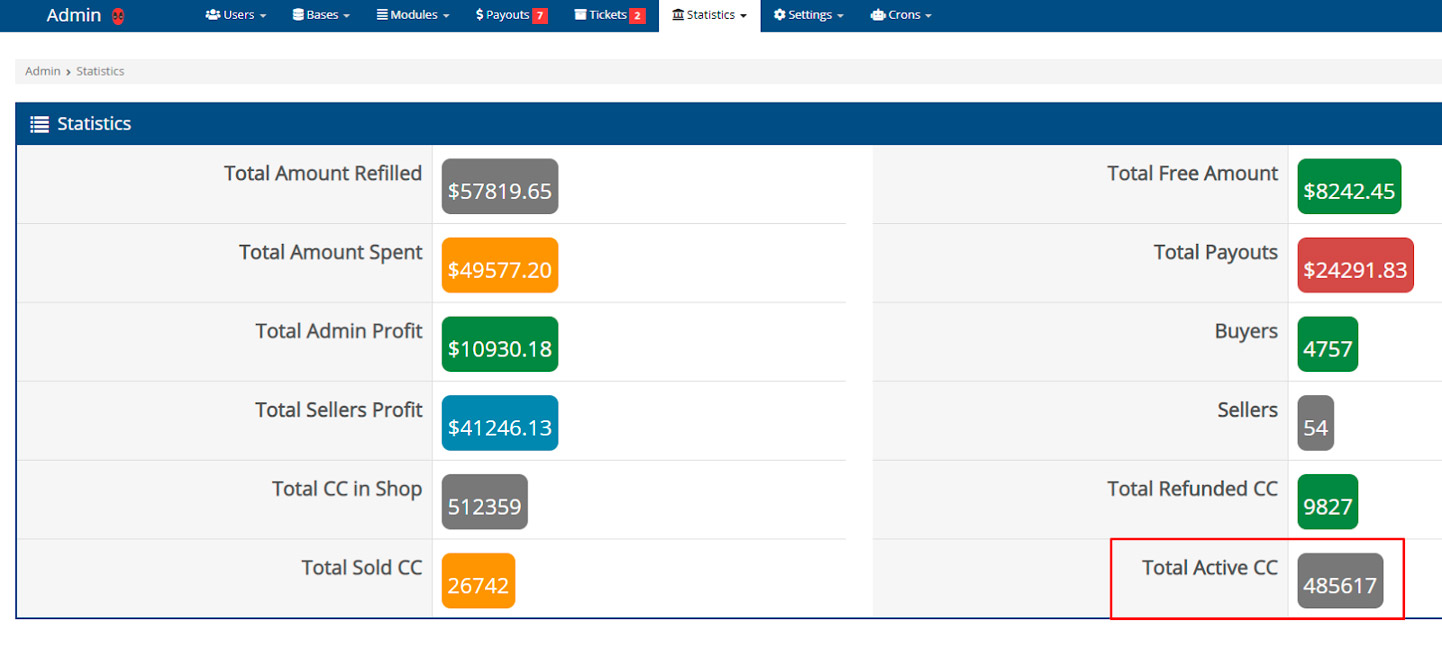Click the Admin brand title text
This screenshot has width=1442, height=646.
coord(73,15)
